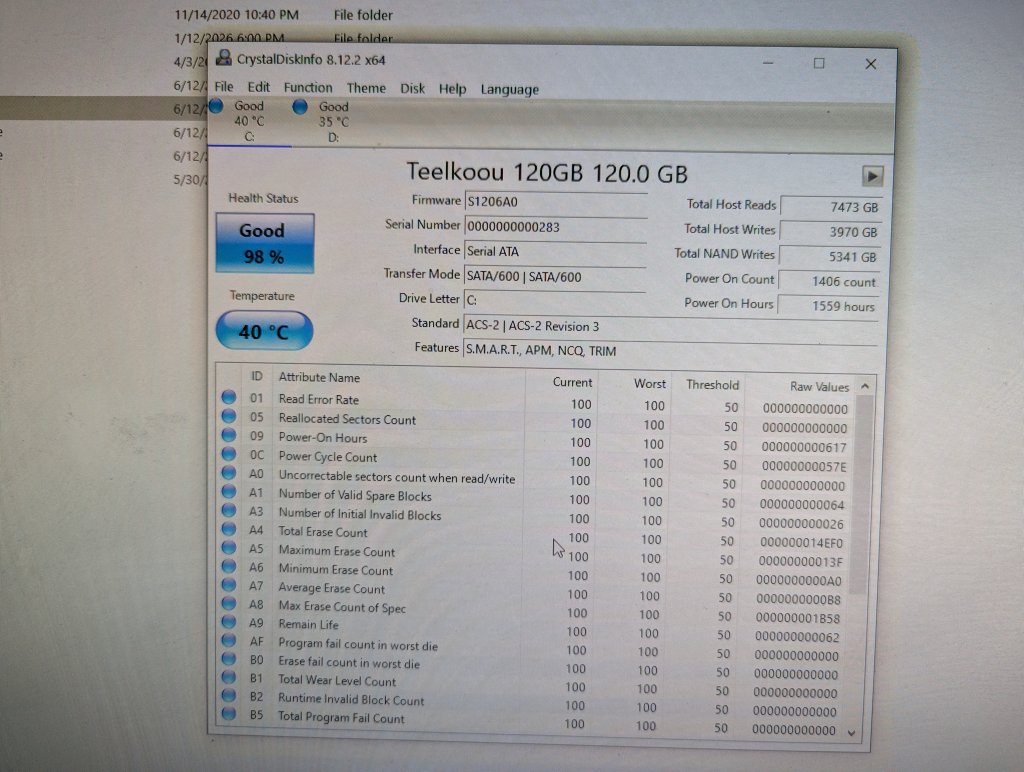Select 11/14/2020 File folder row in background window
The image size is (1024, 772).
(283, 14)
